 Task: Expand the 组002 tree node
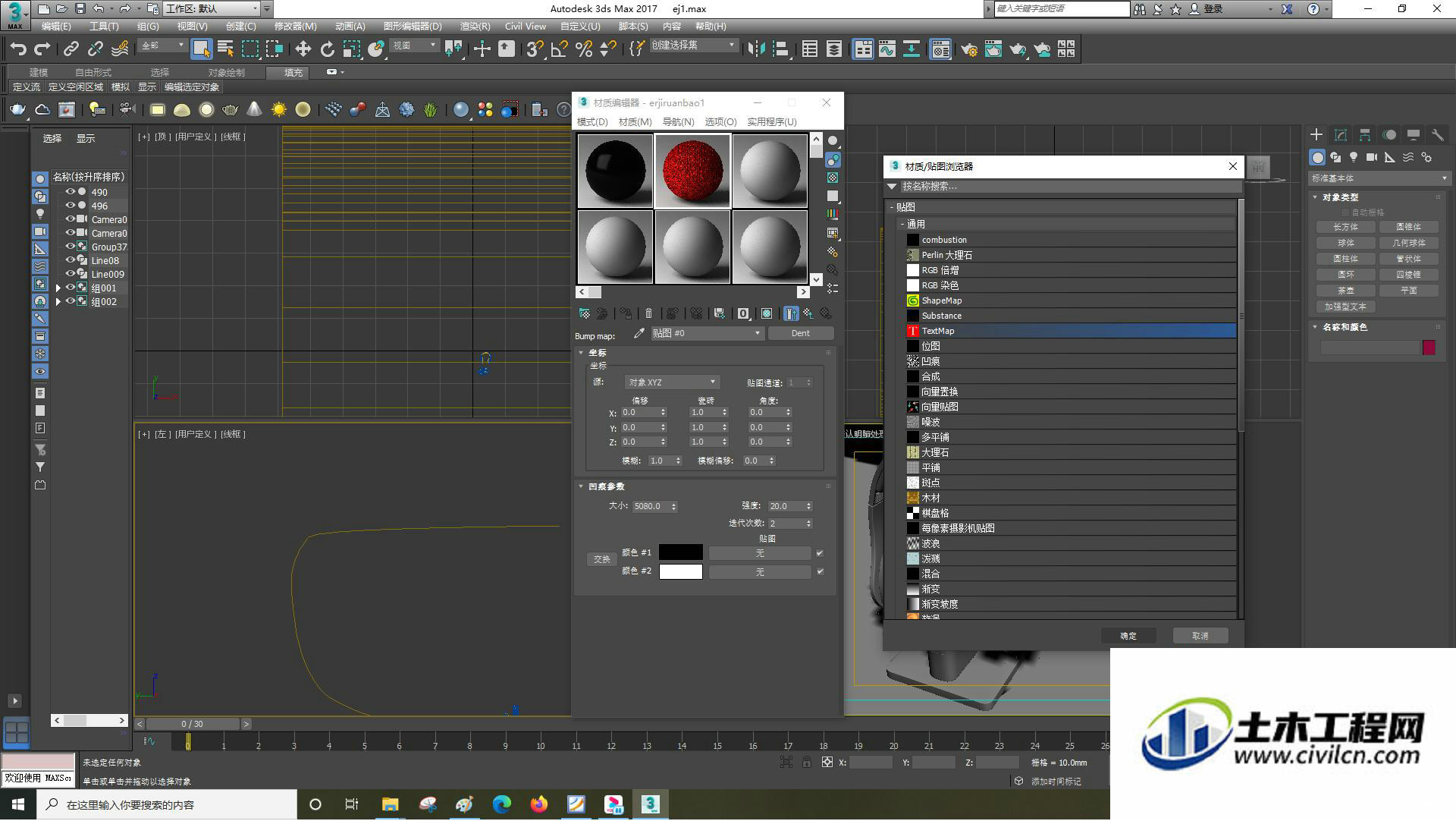58,302
